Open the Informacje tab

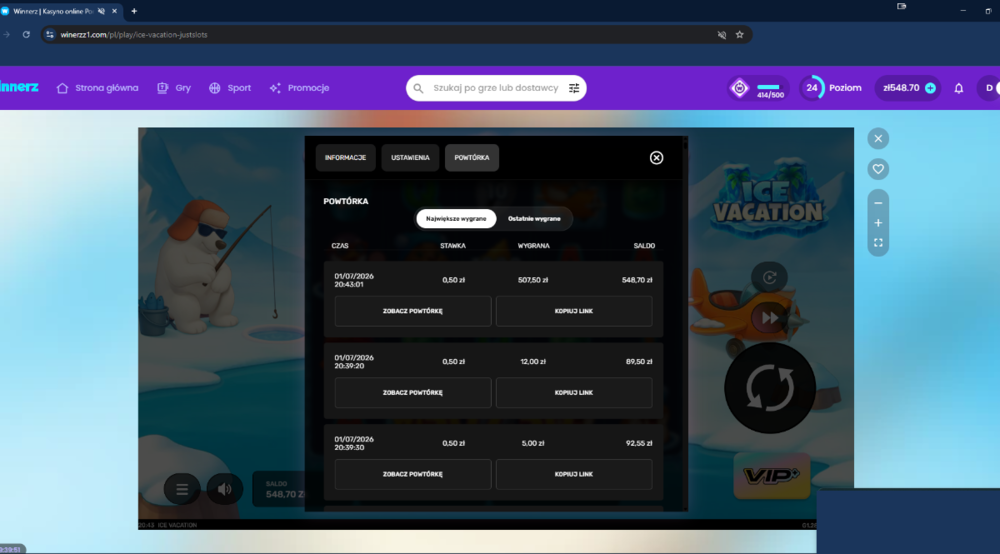click(345, 157)
